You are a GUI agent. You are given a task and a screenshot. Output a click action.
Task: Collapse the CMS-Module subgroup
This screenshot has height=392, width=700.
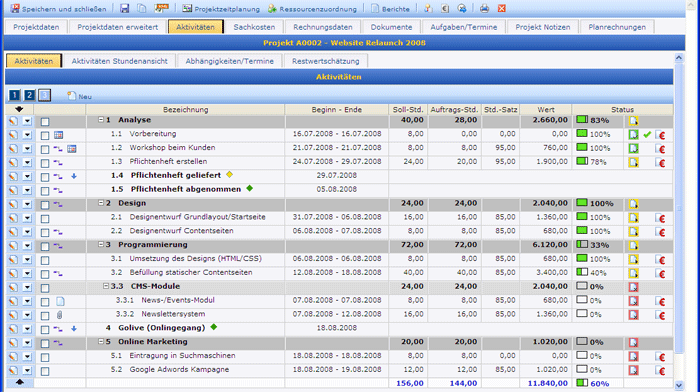(106, 286)
